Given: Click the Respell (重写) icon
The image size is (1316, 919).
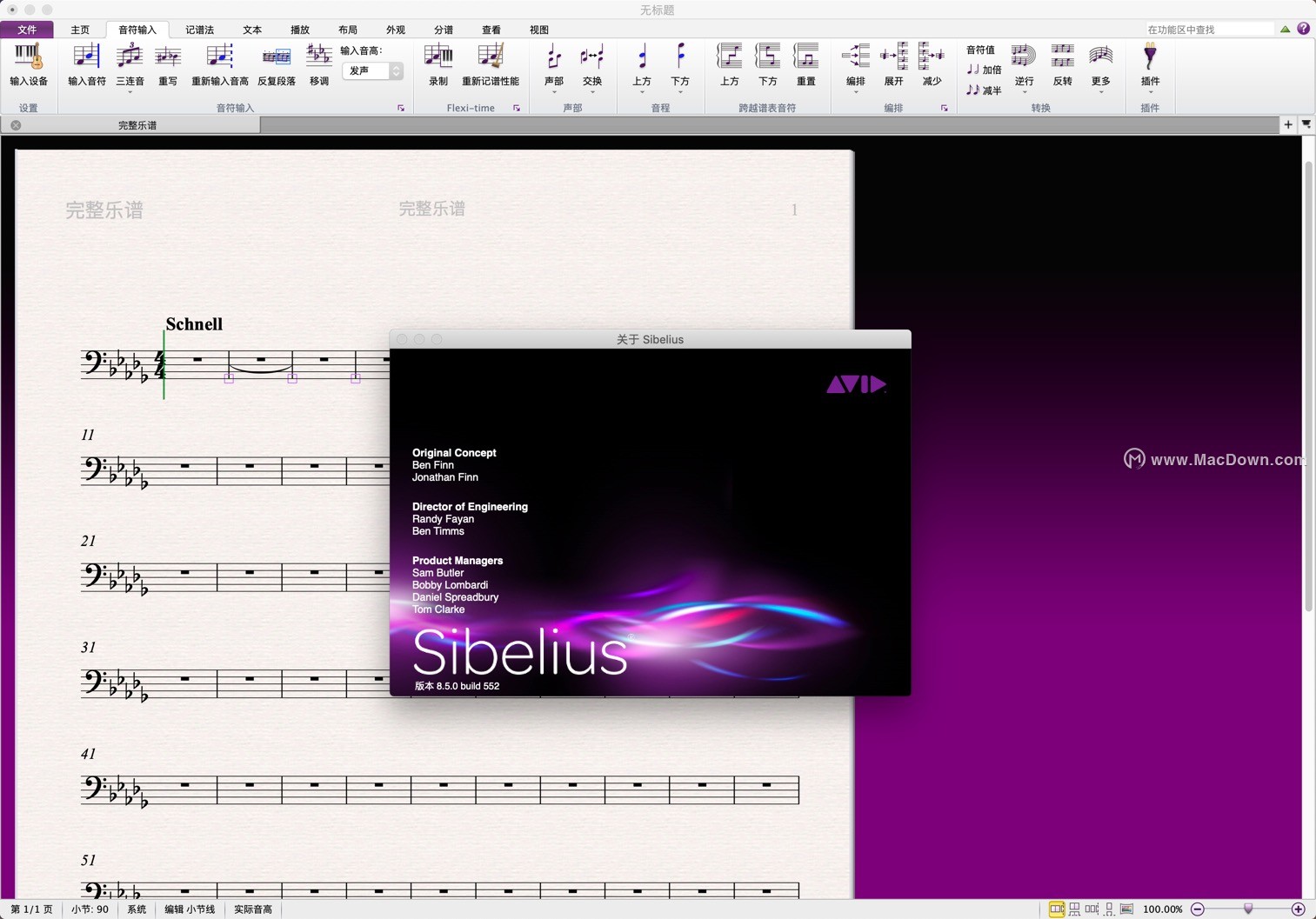Looking at the screenshot, I should [x=168, y=64].
